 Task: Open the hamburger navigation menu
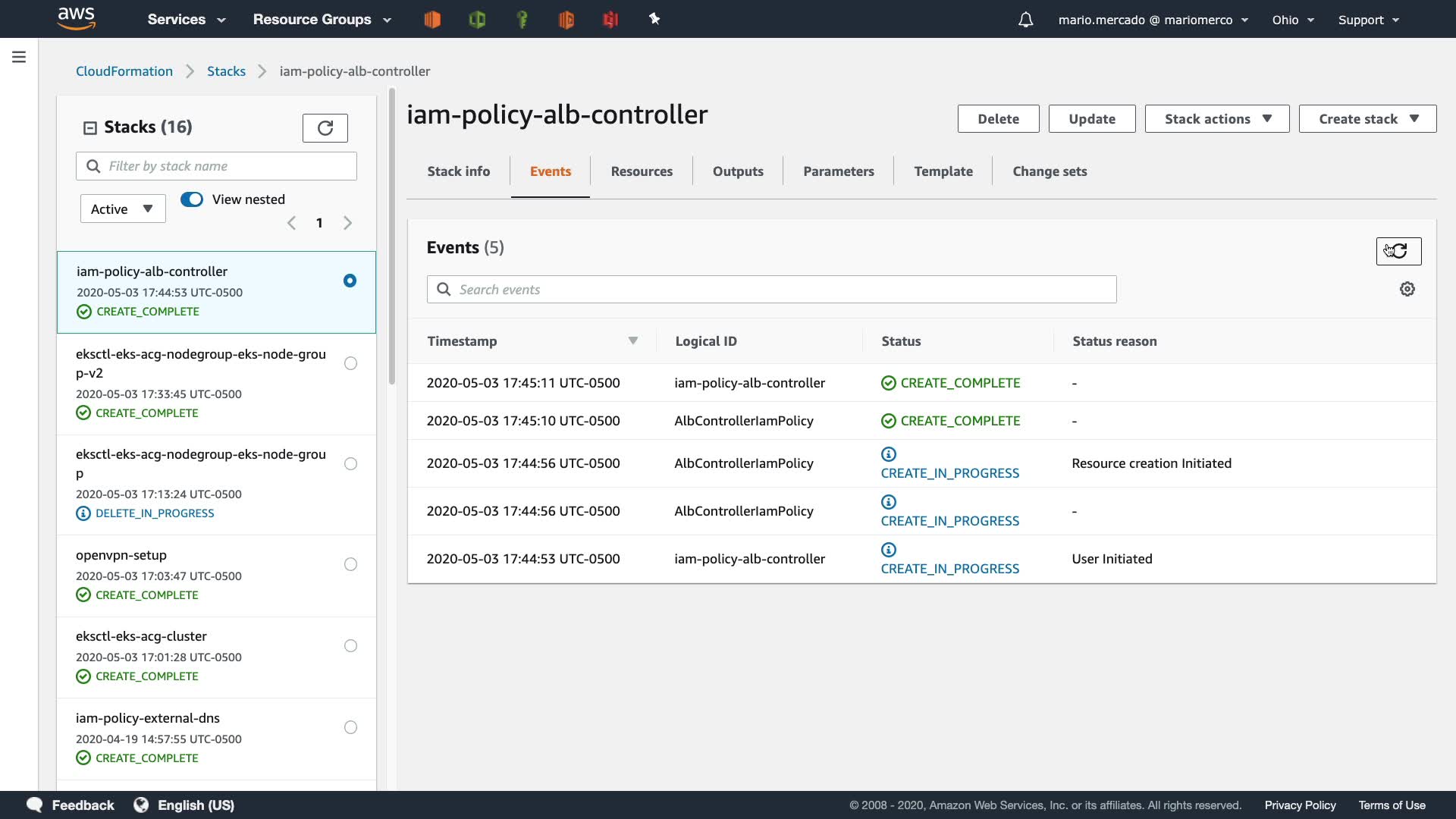[x=19, y=57]
